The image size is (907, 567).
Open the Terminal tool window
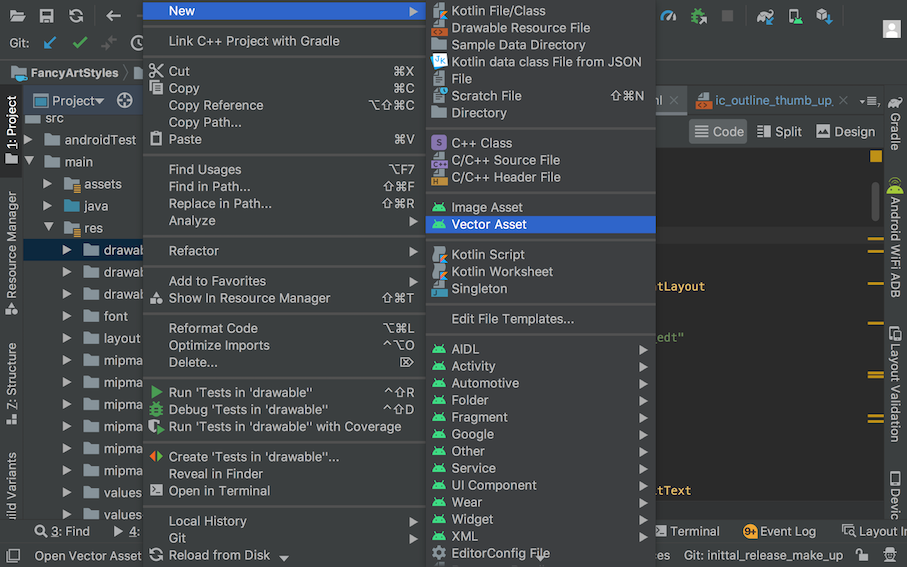[687, 531]
